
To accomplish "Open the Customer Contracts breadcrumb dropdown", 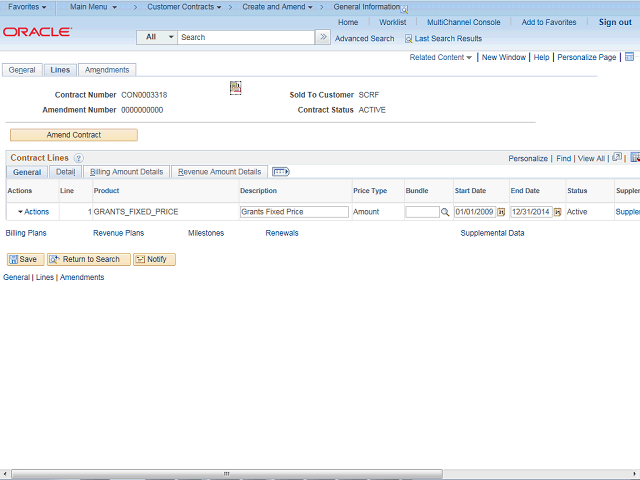I will 184,7.
